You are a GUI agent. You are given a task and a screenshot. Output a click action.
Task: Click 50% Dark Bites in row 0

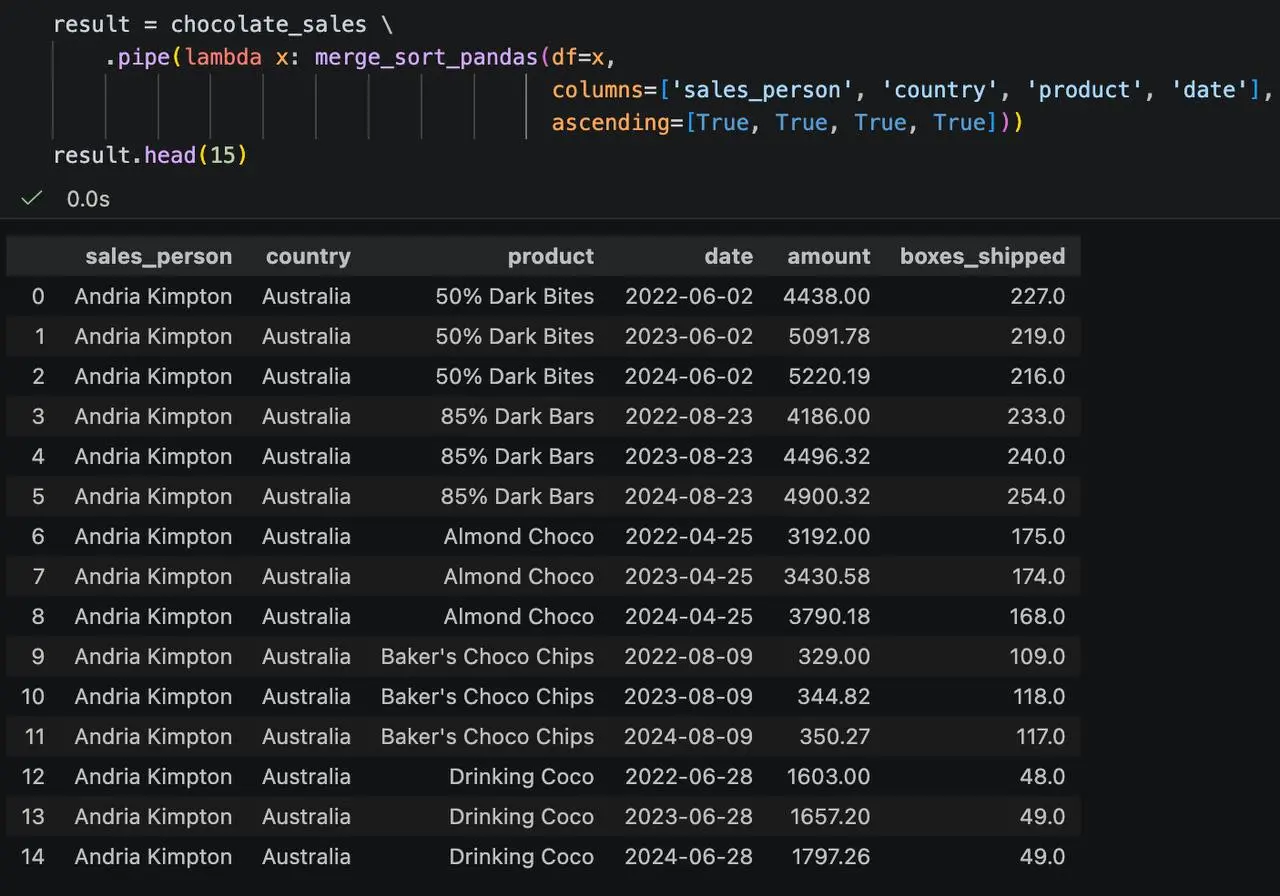[x=514, y=296]
